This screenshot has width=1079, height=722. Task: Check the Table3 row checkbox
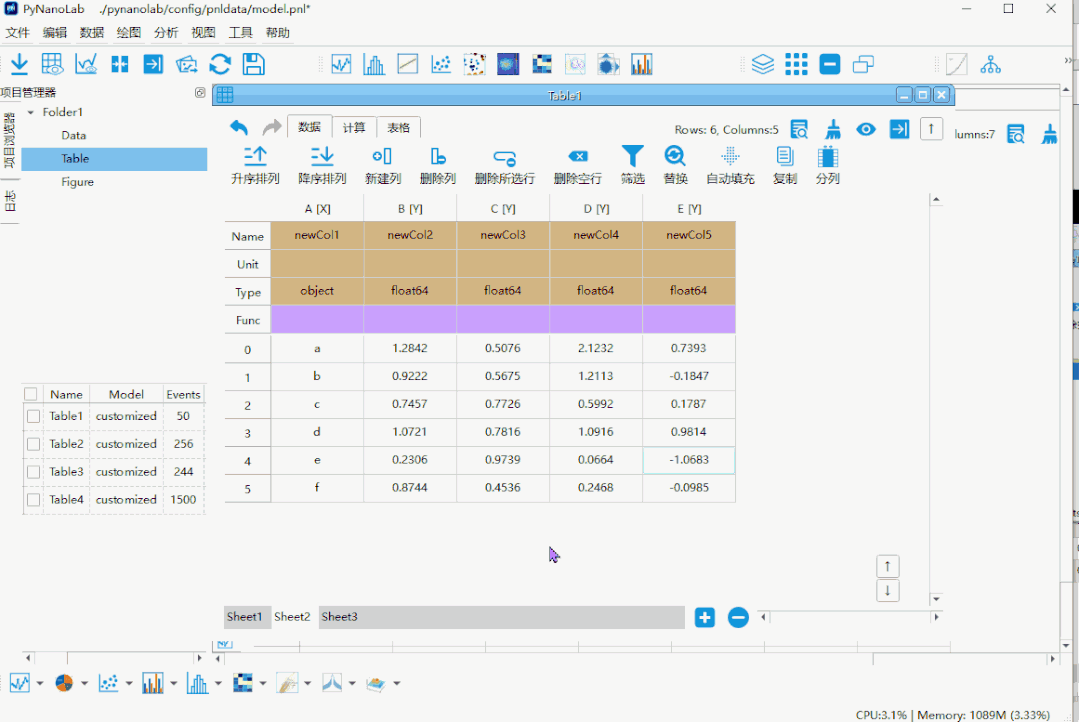(33, 472)
